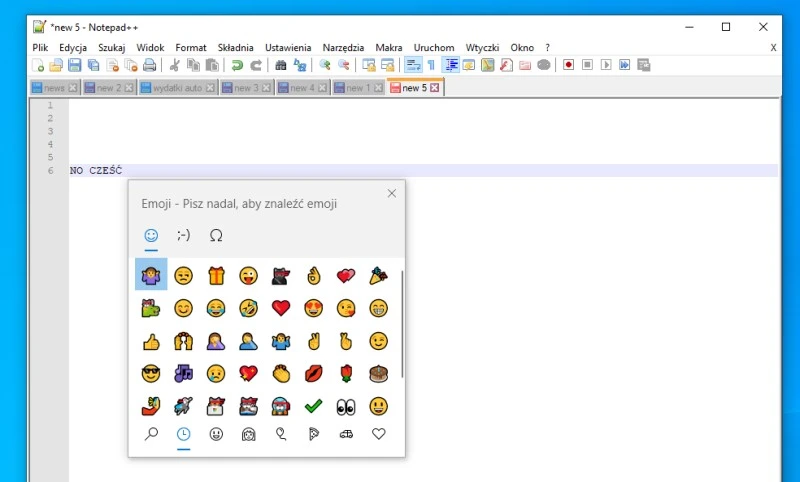
Task: Open the Omega symbols section
Action: [215, 235]
